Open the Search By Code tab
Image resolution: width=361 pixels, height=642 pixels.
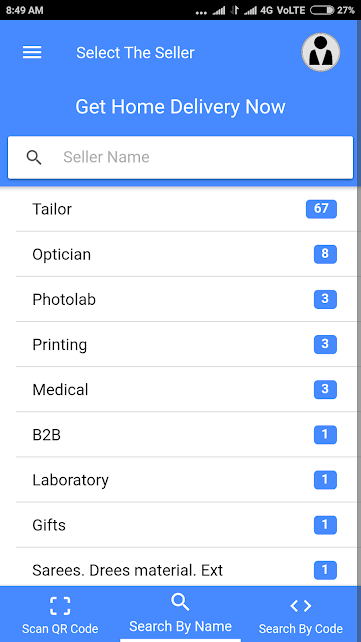tap(301, 614)
